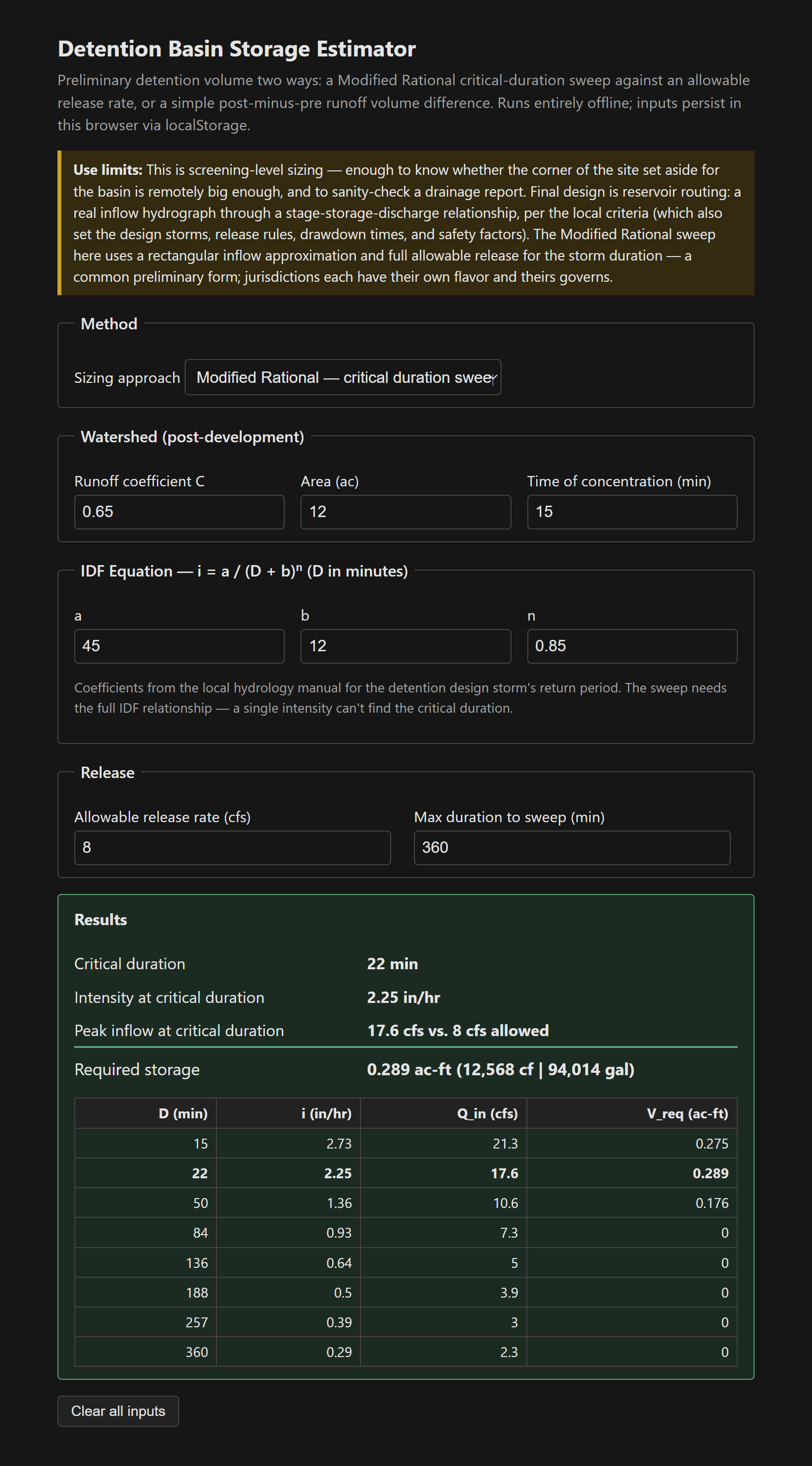Screen dimensions: 812x1466
Task: Edit the Allowable release rate field
Action: (232, 847)
